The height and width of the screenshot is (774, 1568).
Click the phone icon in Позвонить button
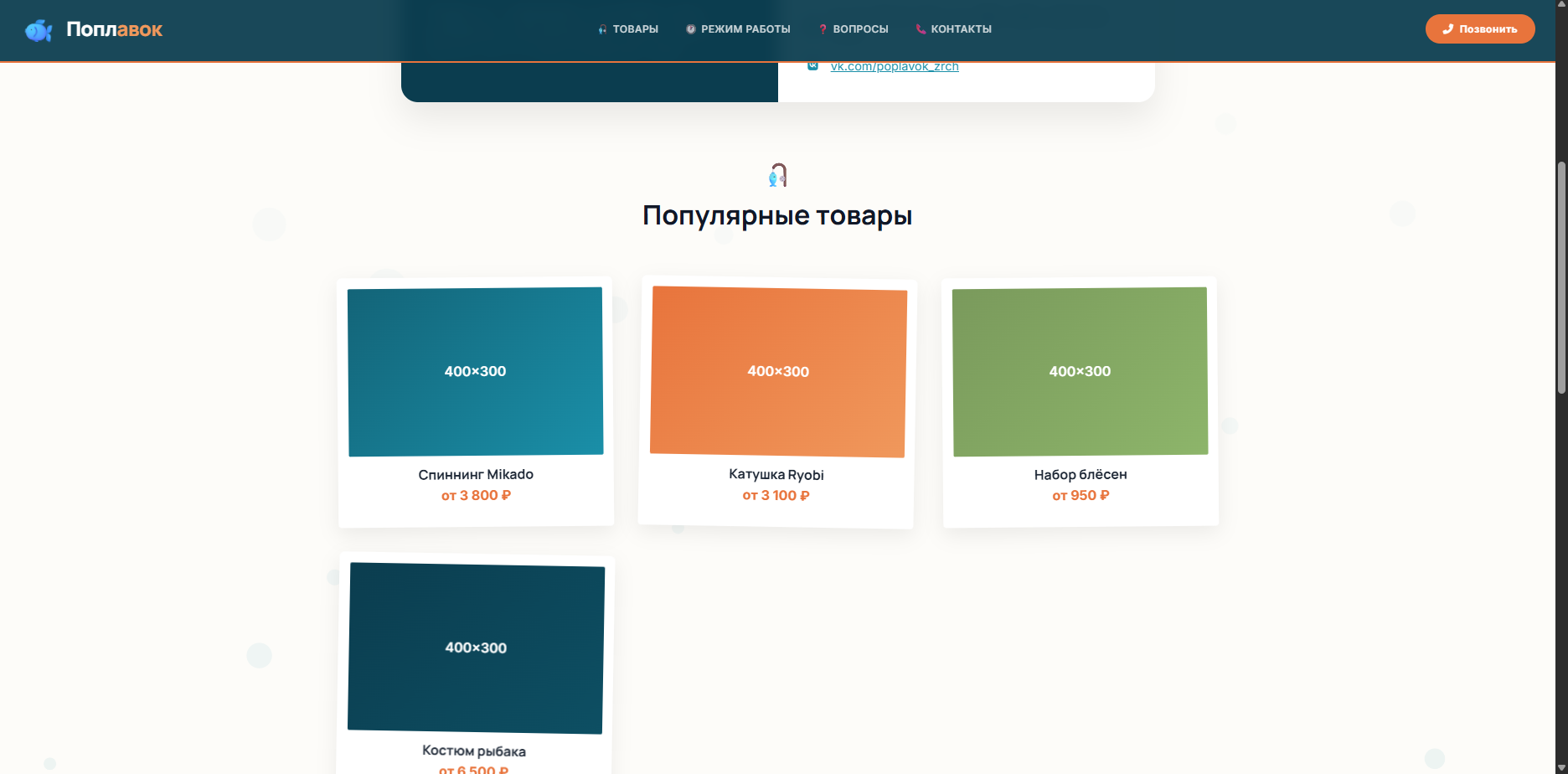click(1447, 29)
